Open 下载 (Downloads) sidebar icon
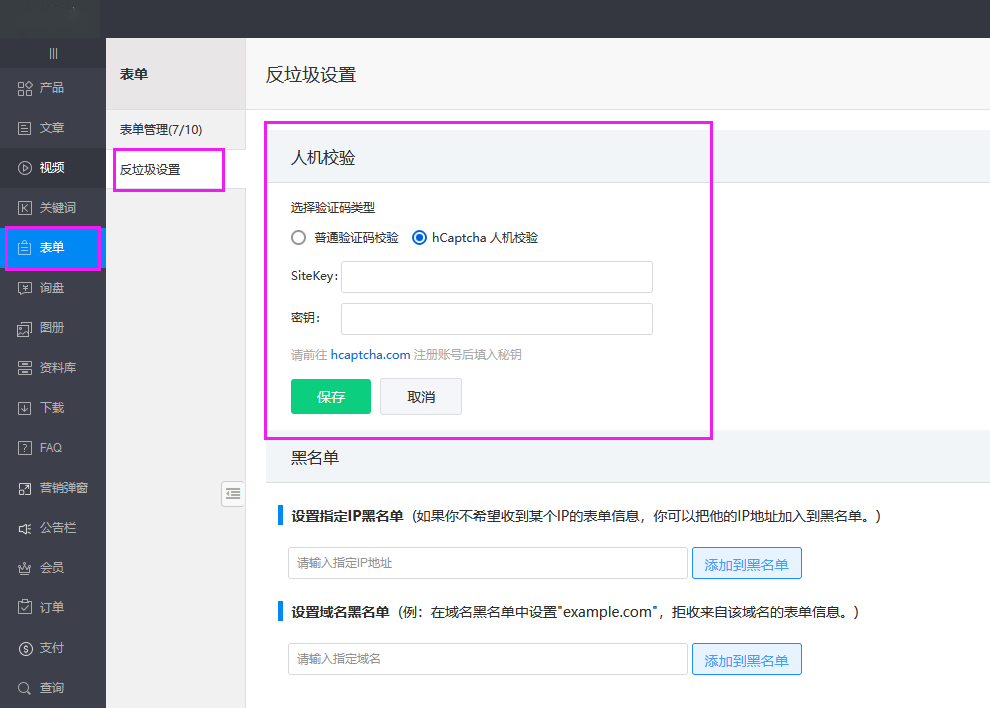The width and height of the screenshot is (990, 708). point(25,408)
